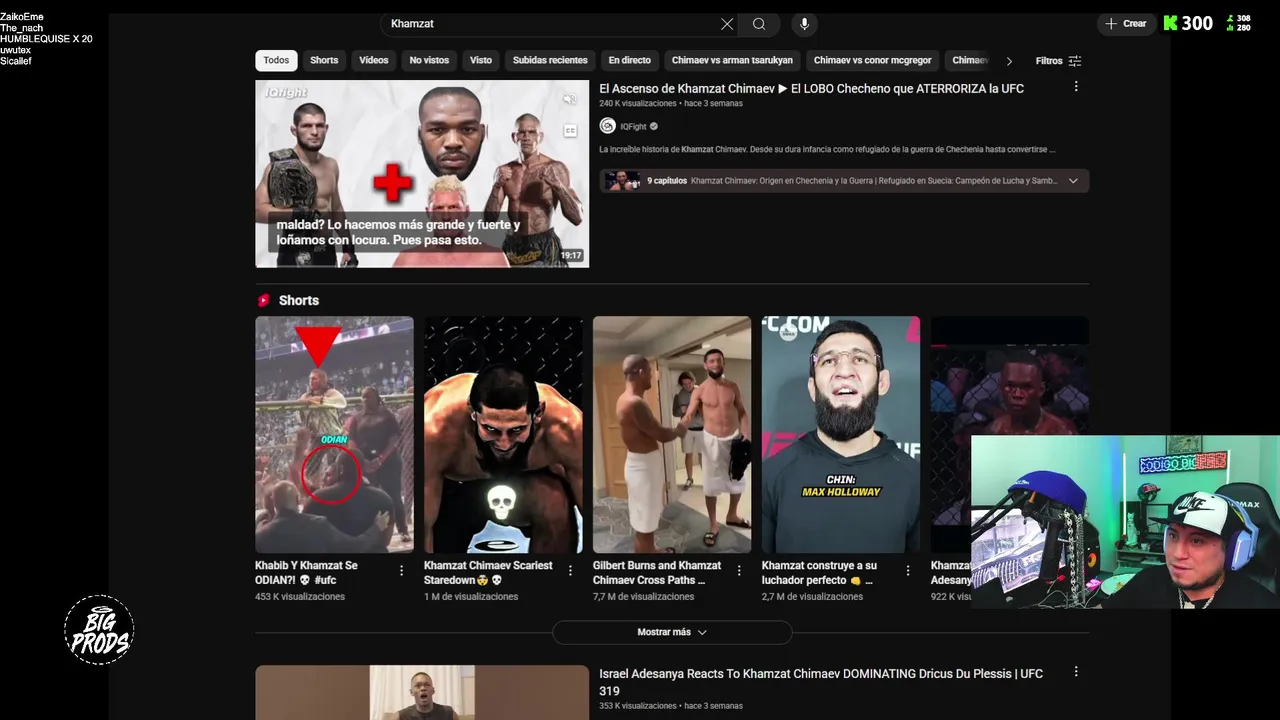Open the options menu for the Khabib Y Khamzat short

coord(402,571)
